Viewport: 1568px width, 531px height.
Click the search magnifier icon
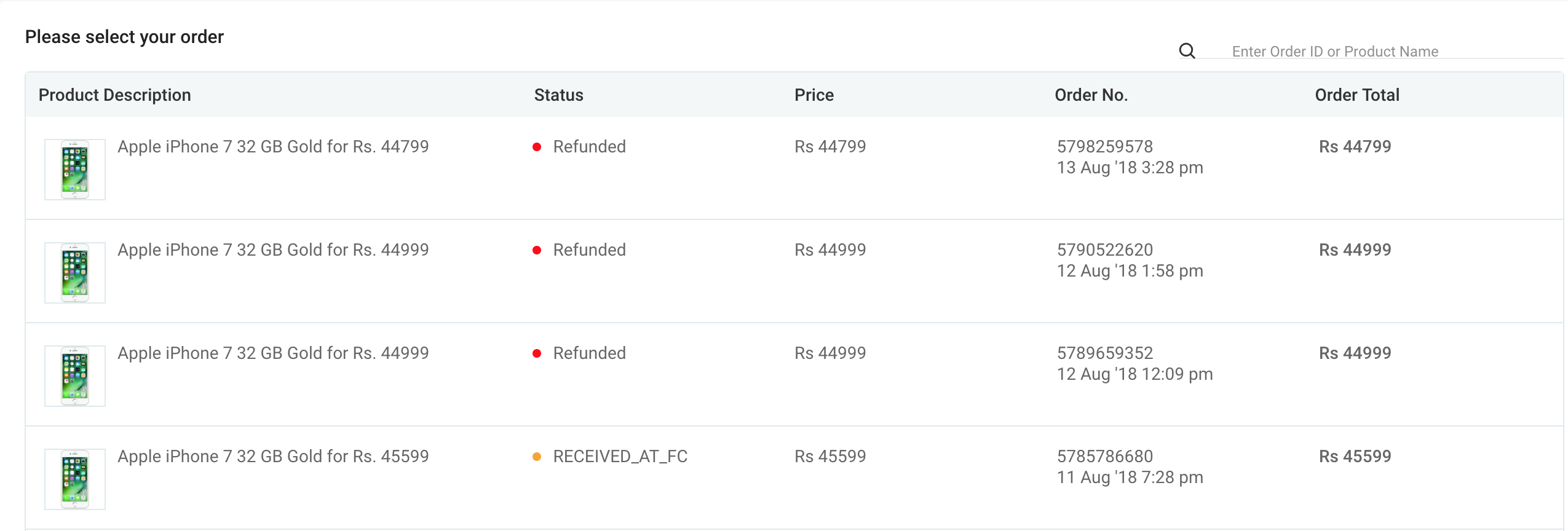point(1187,51)
